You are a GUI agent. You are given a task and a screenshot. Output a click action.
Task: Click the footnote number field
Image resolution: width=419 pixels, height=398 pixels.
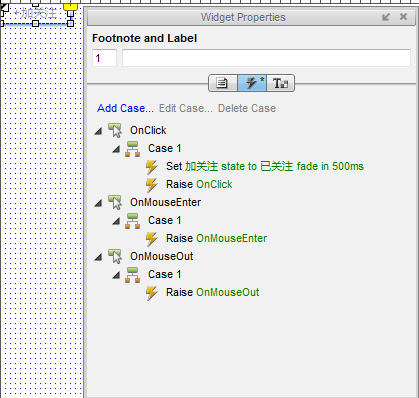[x=104, y=58]
